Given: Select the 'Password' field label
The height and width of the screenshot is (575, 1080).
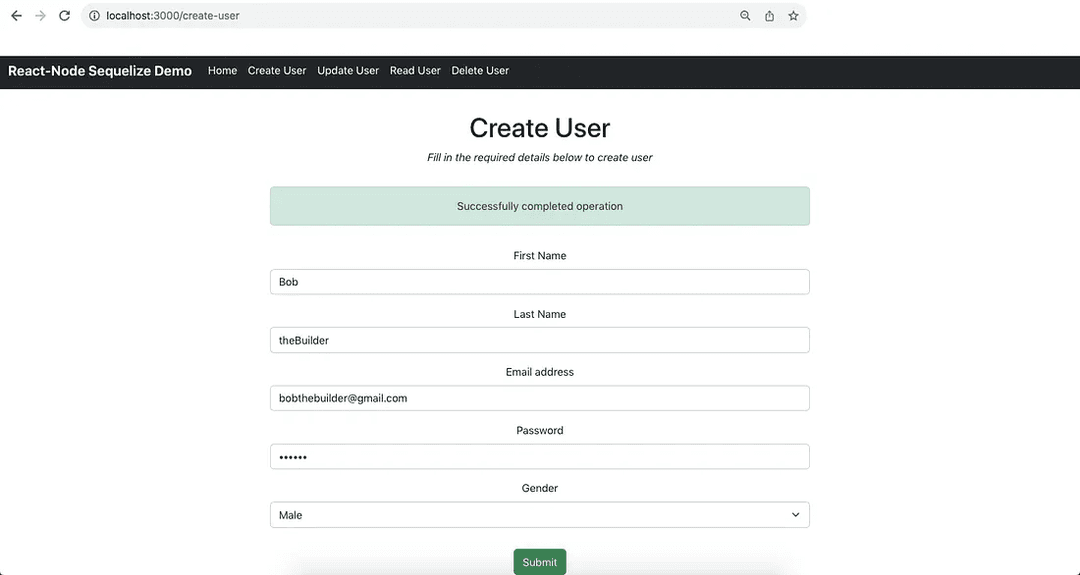Looking at the screenshot, I should [x=540, y=430].
